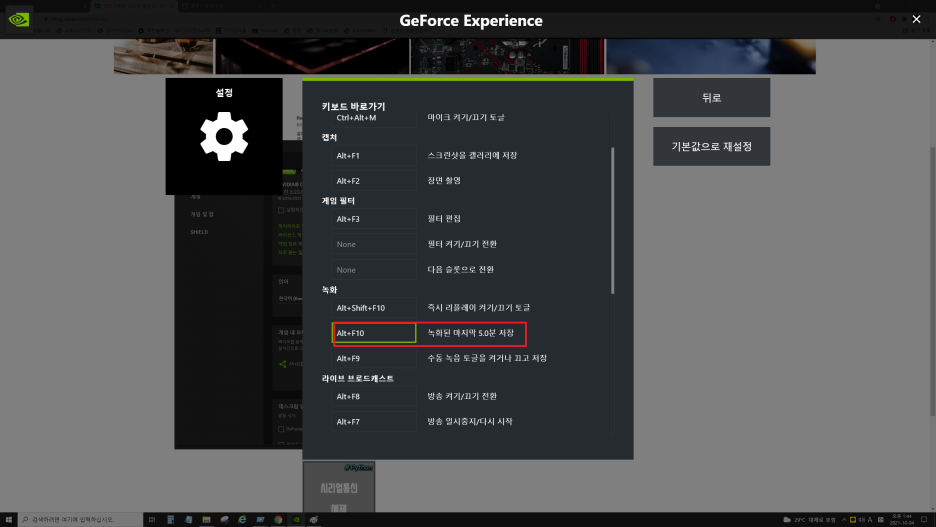Screen dimensions: 936x527
Task: Open Google Chrome from the taskbar
Action: (278, 519)
